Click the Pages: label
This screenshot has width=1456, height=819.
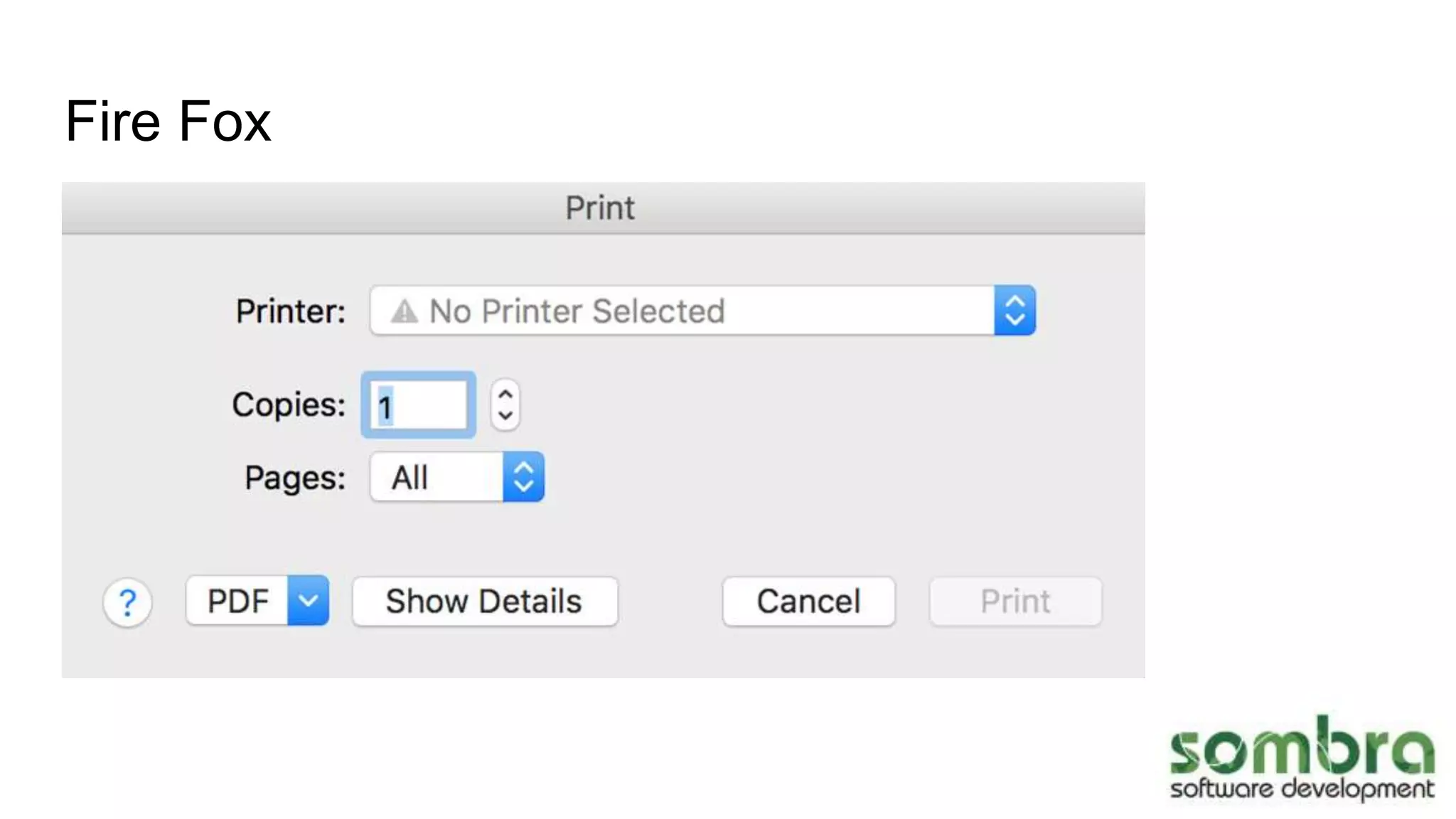295,478
